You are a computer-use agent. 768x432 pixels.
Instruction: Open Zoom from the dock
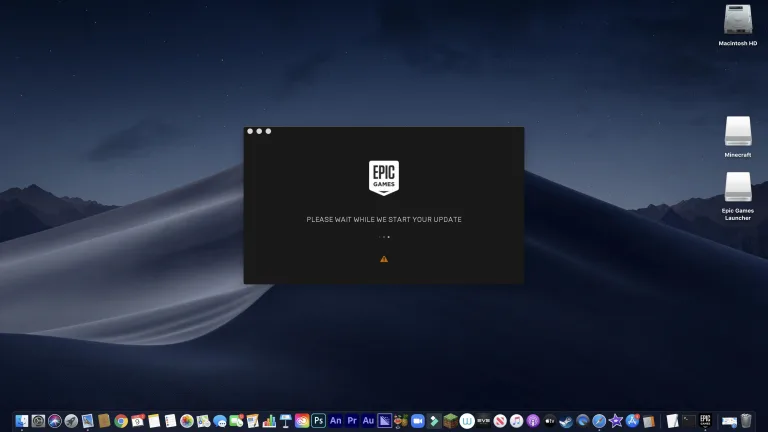(417, 421)
